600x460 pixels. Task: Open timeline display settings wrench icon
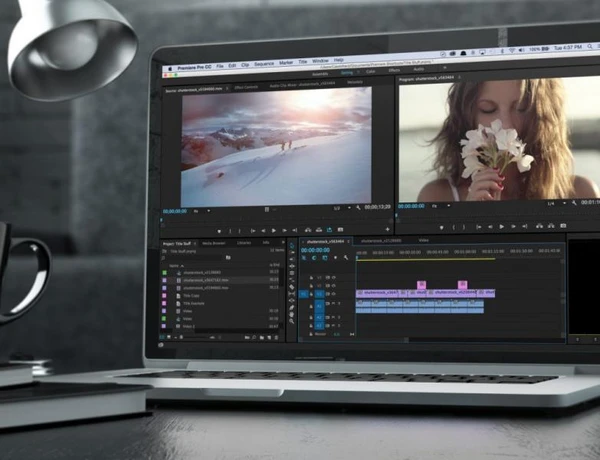pyautogui.click(x=346, y=258)
